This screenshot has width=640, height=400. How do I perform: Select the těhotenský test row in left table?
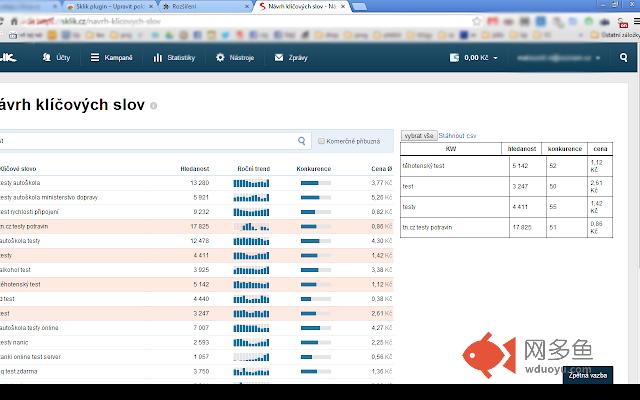[196, 284]
